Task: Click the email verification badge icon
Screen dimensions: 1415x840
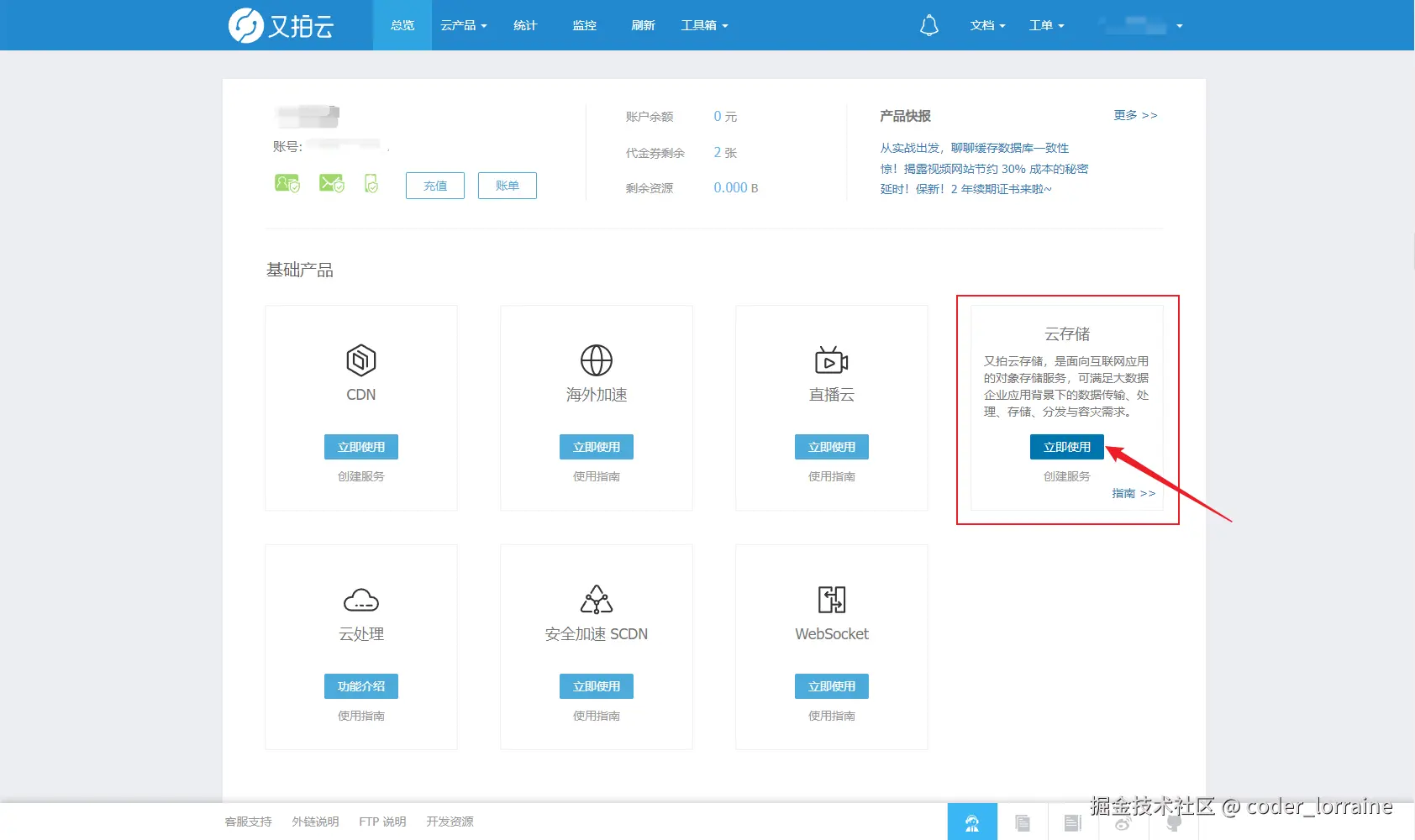Action: pyautogui.click(x=332, y=183)
